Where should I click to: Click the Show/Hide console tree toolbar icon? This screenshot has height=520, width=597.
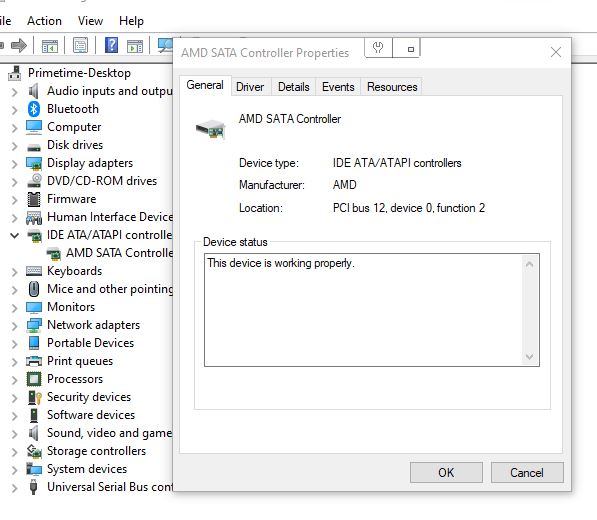click(50, 46)
